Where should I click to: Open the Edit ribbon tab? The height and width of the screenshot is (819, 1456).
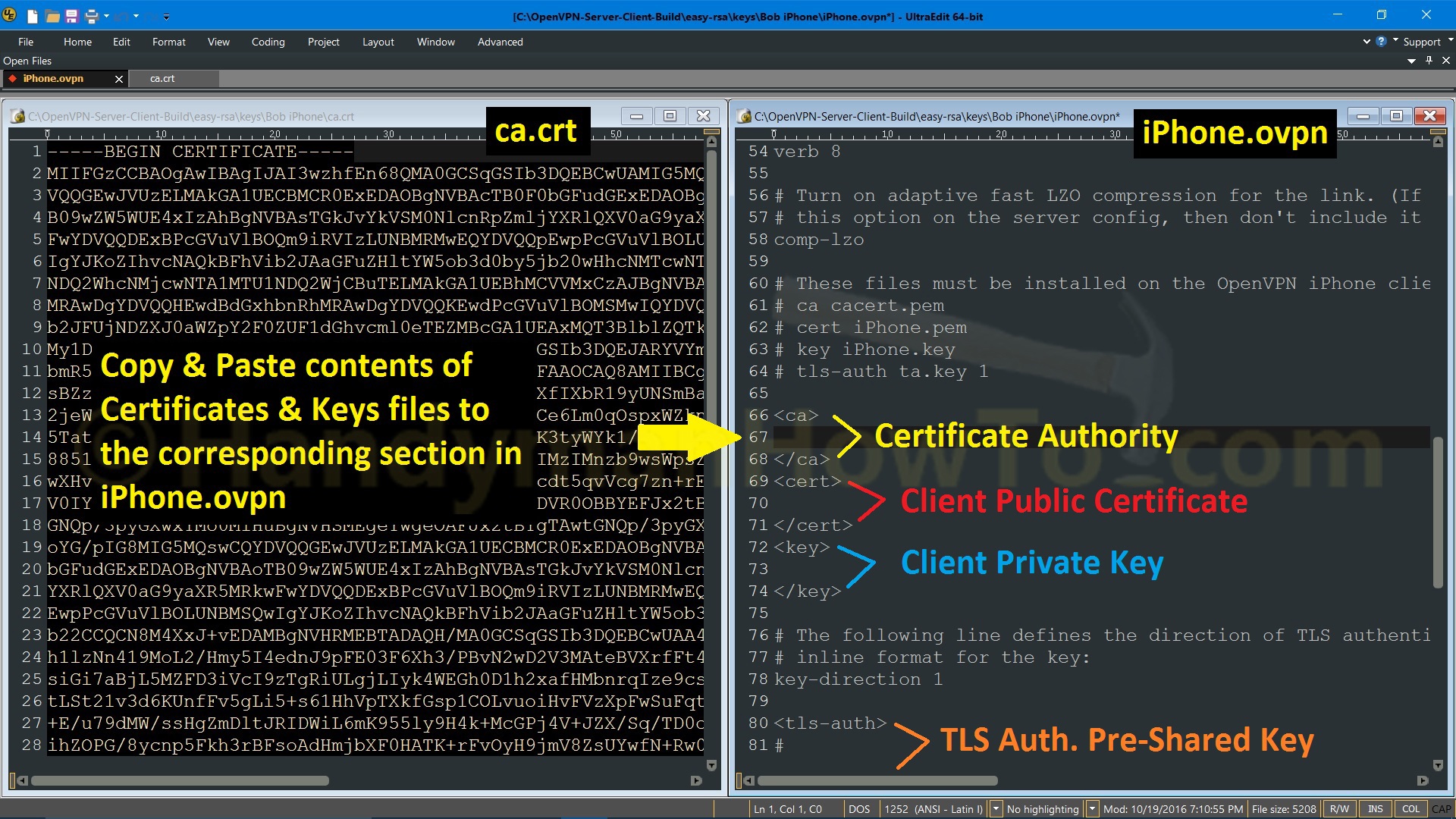[121, 42]
